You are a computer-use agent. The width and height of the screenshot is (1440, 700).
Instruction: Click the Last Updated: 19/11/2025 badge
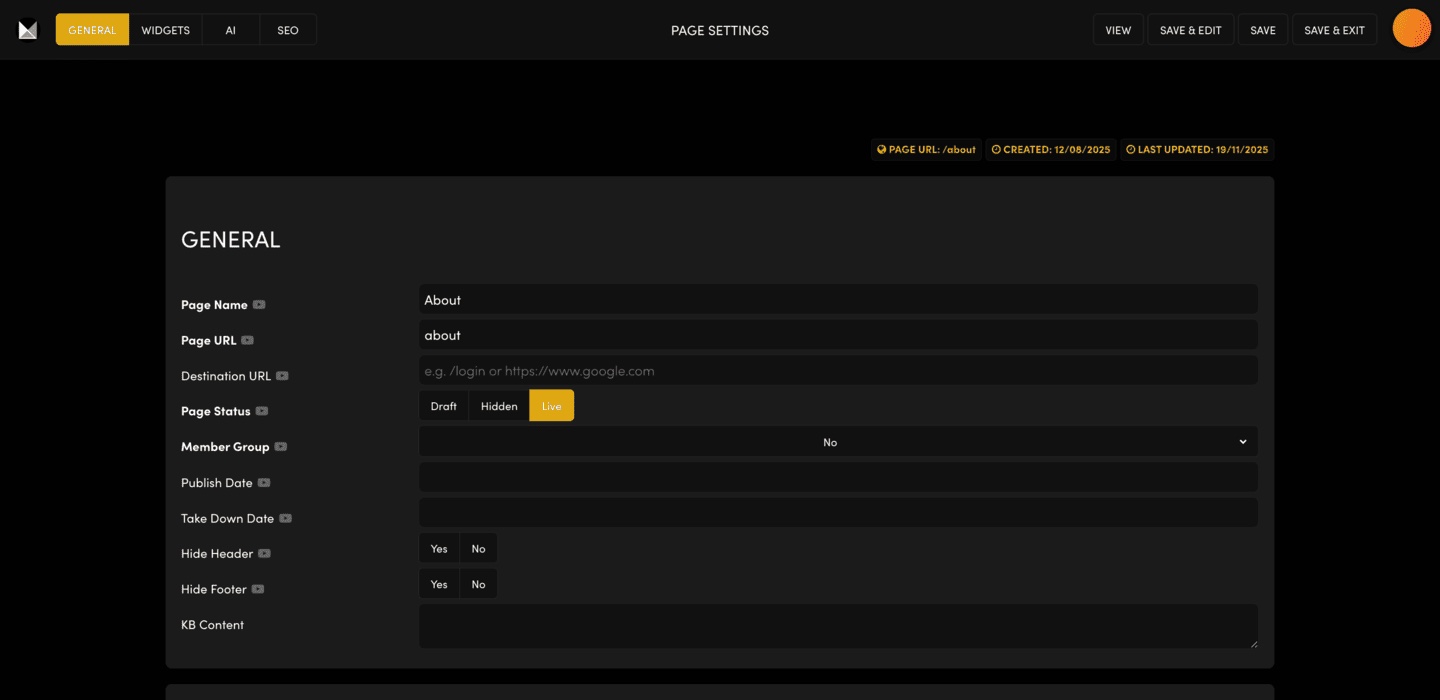pos(1197,150)
